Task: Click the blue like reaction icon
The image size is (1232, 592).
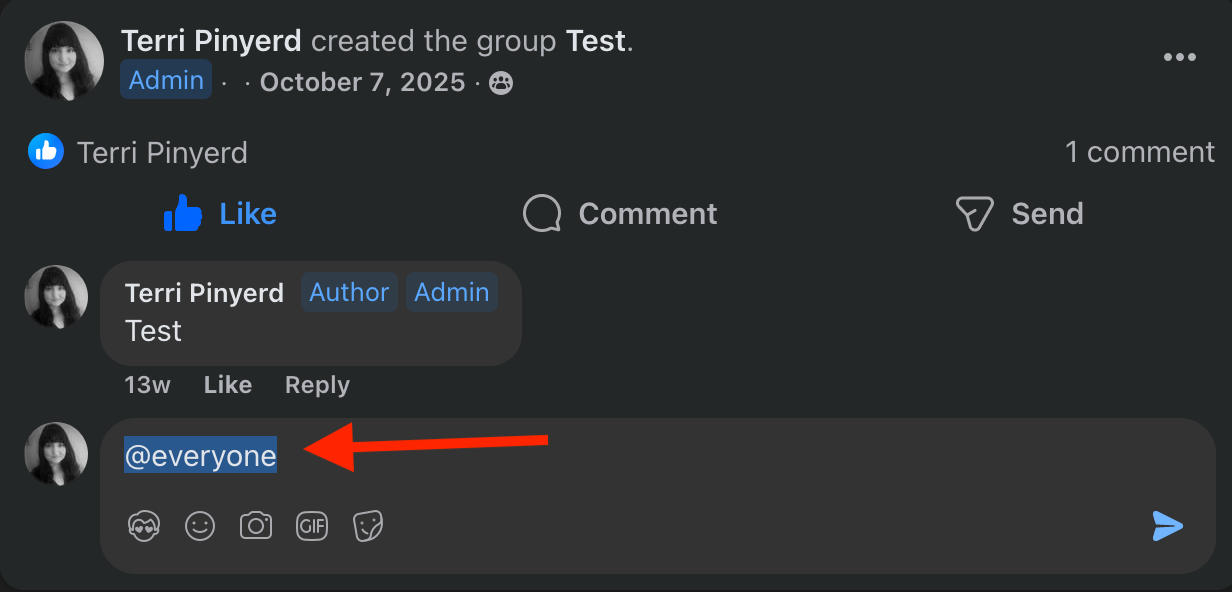Action: coord(46,152)
